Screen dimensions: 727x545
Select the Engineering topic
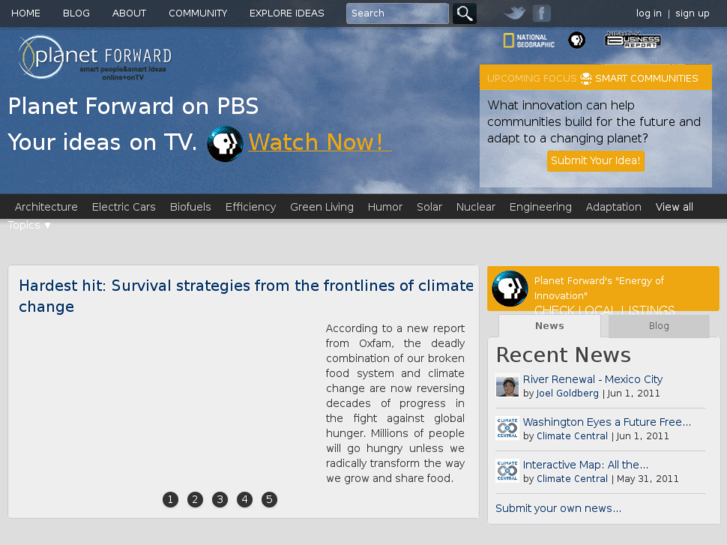point(540,207)
